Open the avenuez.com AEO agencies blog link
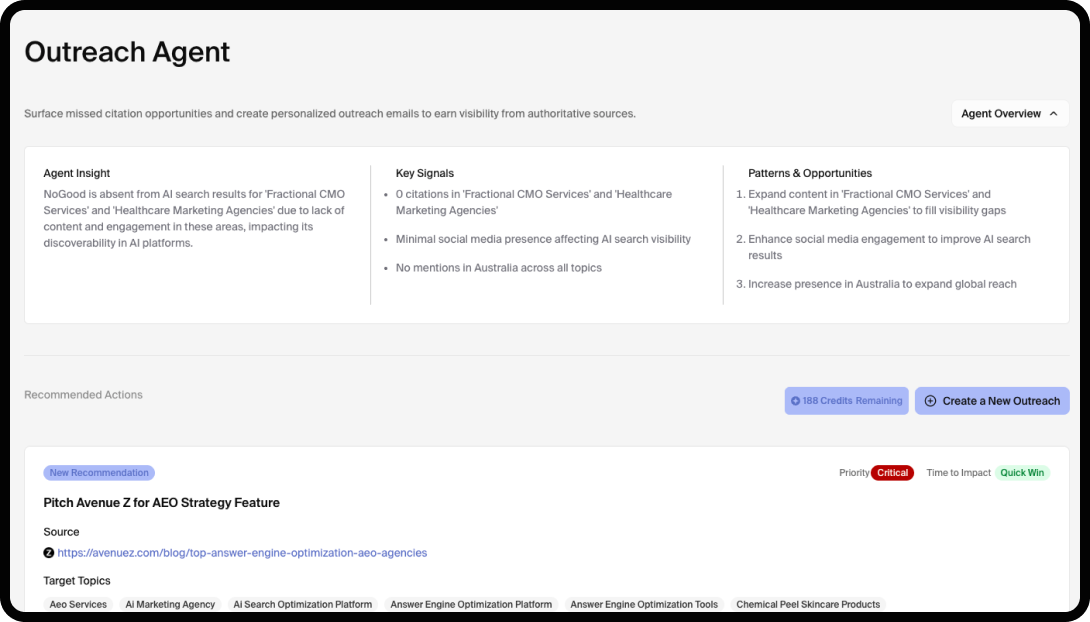The height and width of the screenshot is (622, 1090). (242, 553)
